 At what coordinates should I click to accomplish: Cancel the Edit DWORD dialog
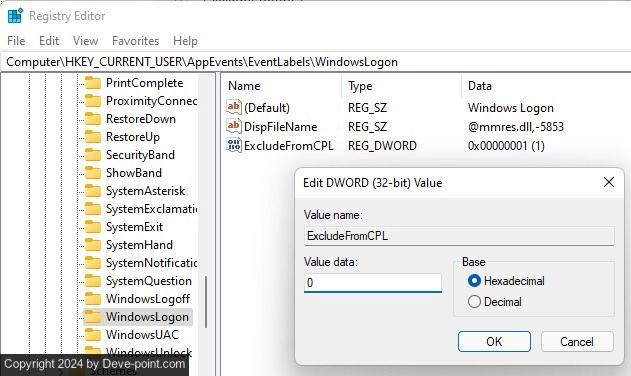[577, 341]
